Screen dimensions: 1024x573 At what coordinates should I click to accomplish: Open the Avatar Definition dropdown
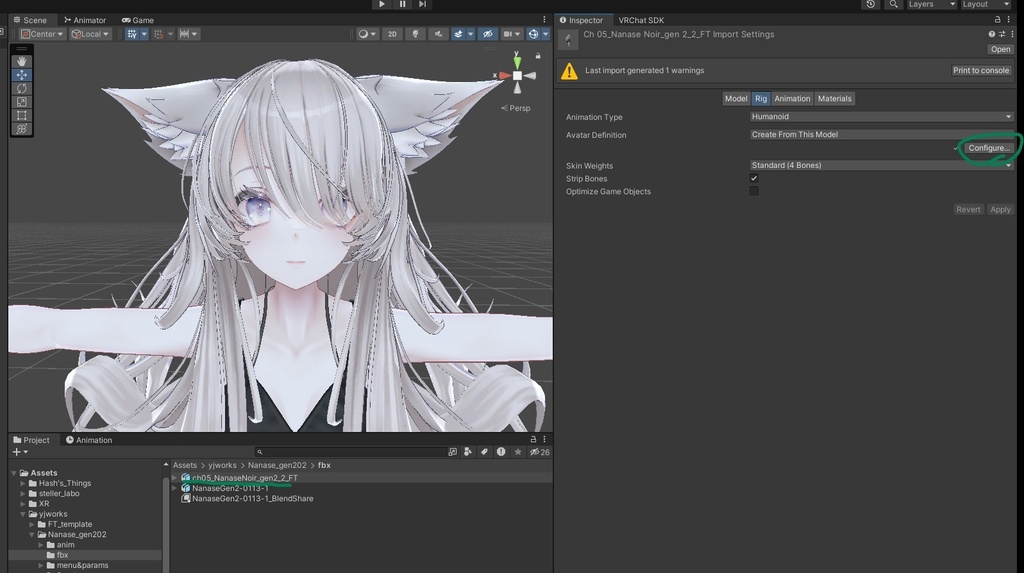pos(881,135)
